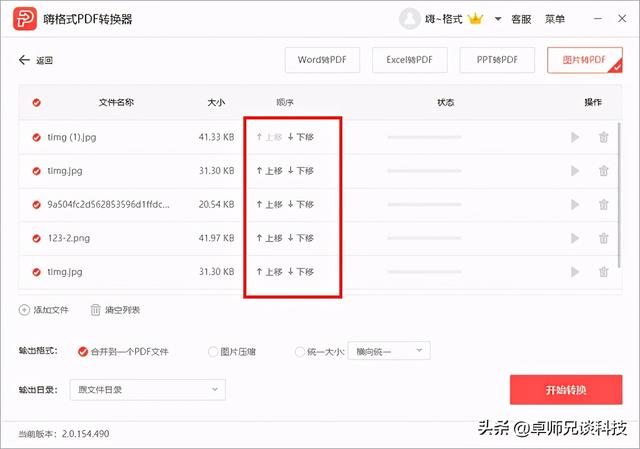Click the 添加文件 plus icon

(x=24, y=310)
